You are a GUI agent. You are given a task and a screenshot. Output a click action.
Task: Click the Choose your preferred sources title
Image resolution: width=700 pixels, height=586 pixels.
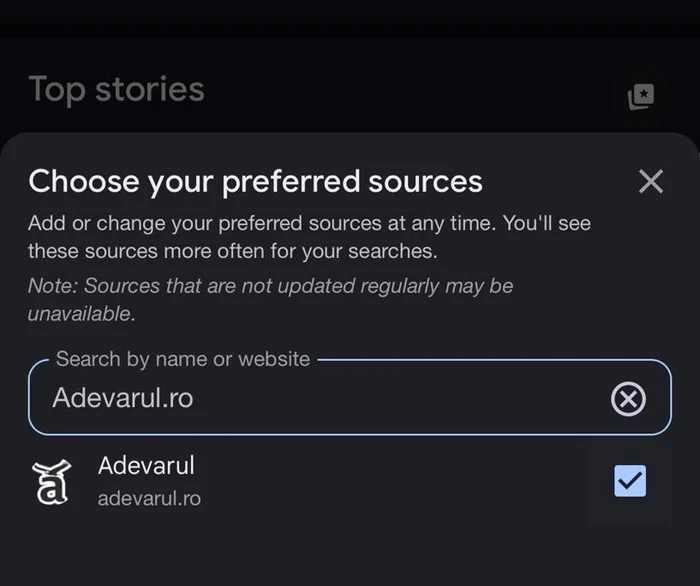click(x=255, y=182)
